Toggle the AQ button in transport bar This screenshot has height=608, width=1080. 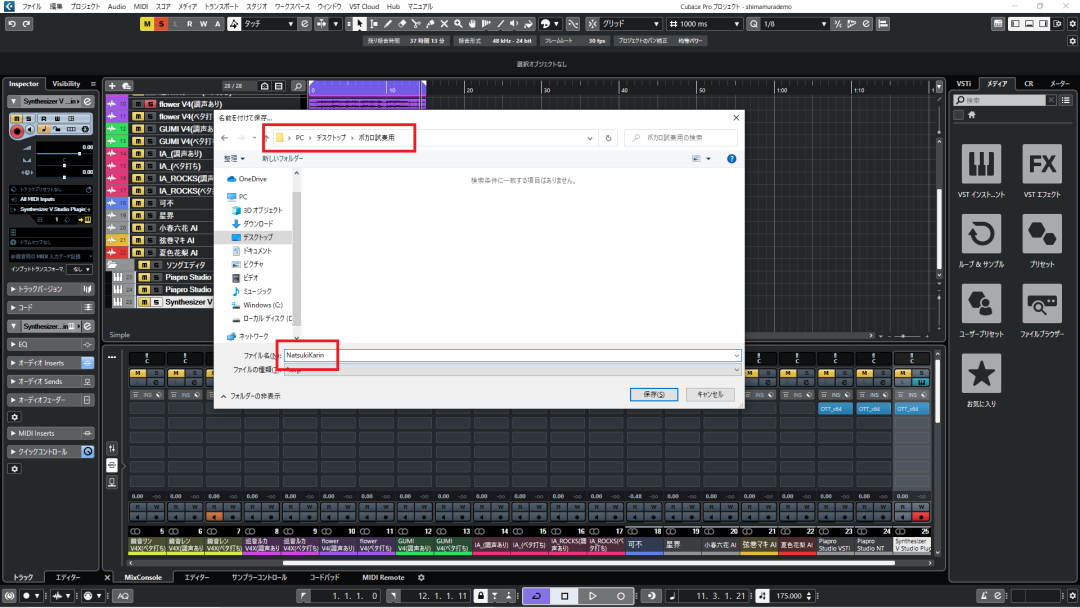pos(123,596)
